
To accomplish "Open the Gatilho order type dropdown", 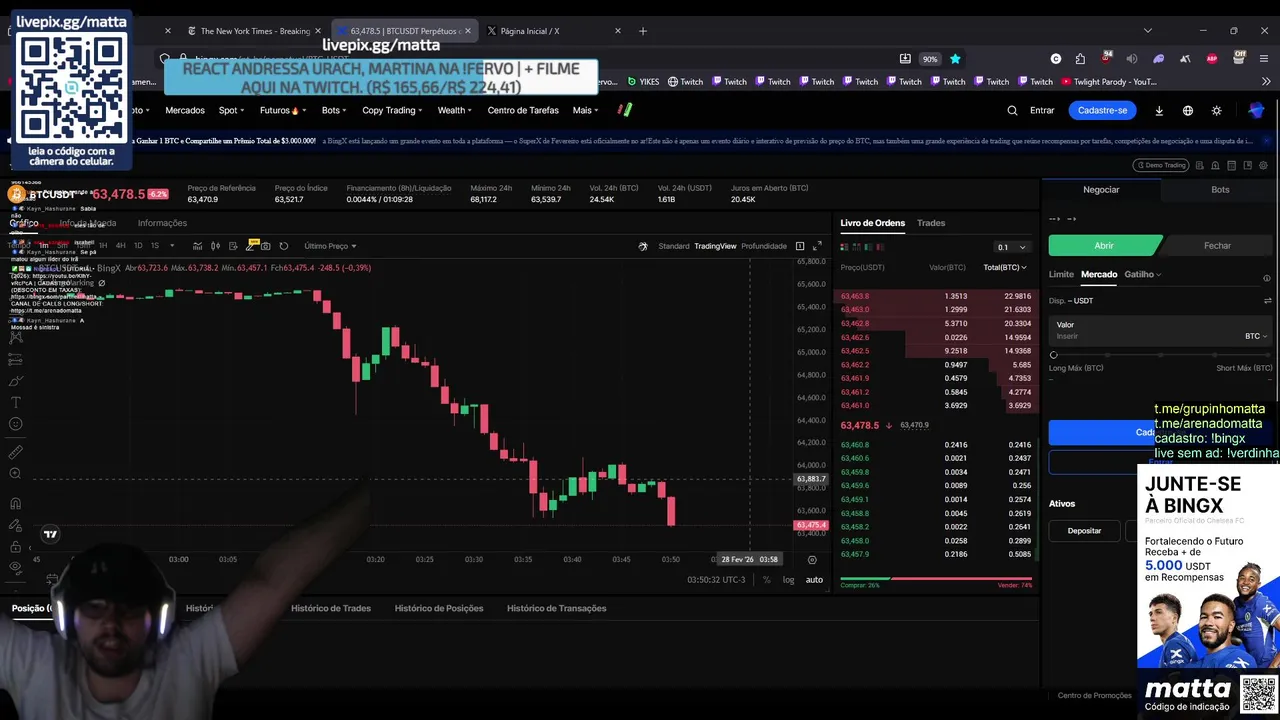I will [1143, 274].
